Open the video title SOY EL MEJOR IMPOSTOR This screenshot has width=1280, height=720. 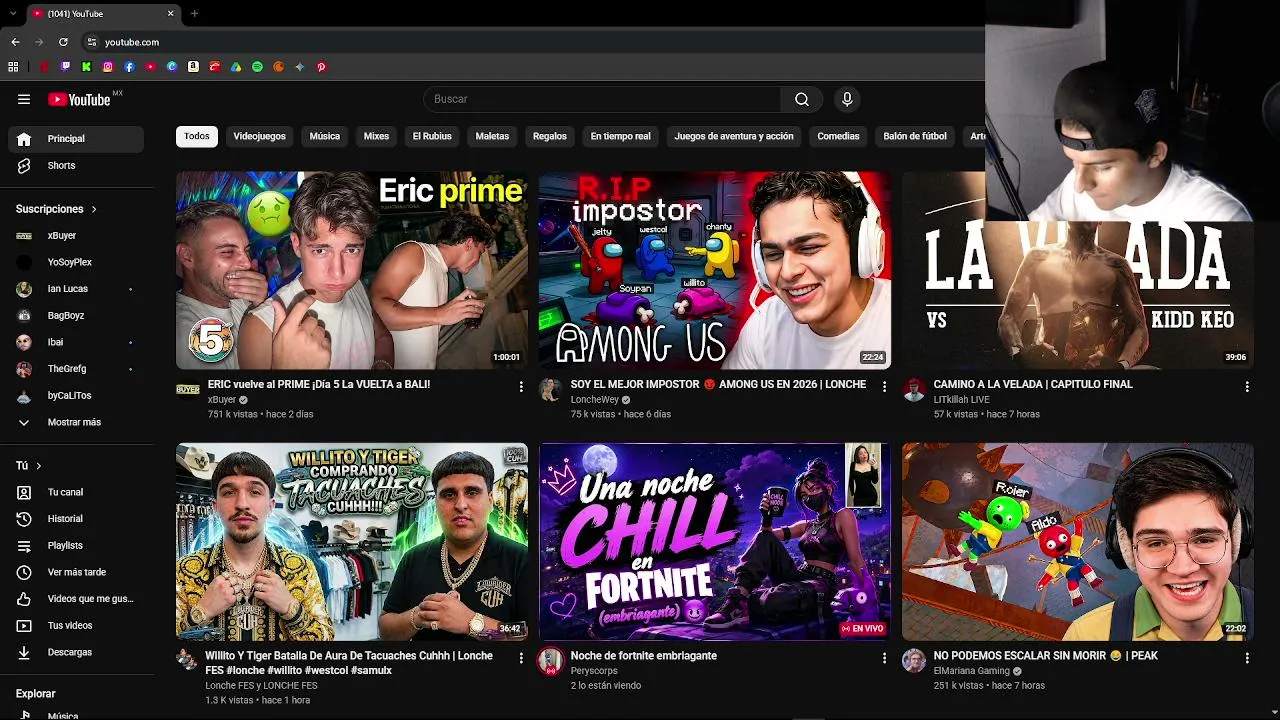pyautogui.click(x=718, y=384)
